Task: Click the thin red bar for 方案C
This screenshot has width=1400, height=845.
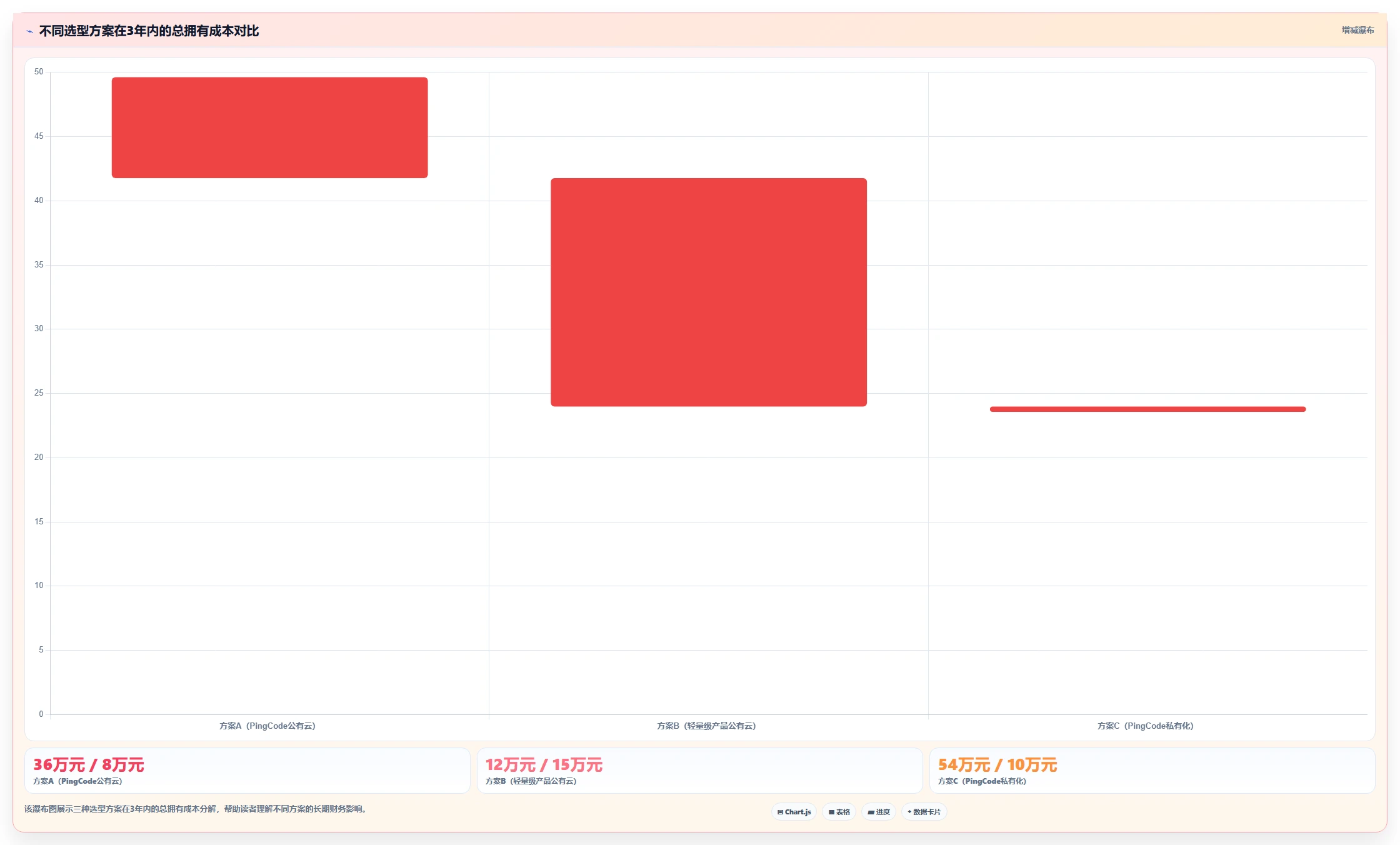Action: (1147, 409)
